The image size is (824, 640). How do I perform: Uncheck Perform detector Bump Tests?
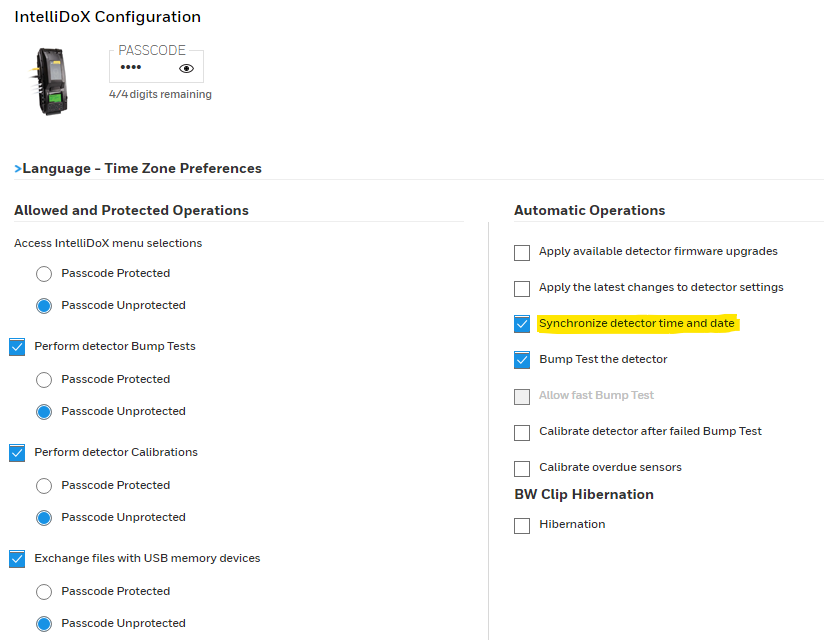[x=17, y=347]
